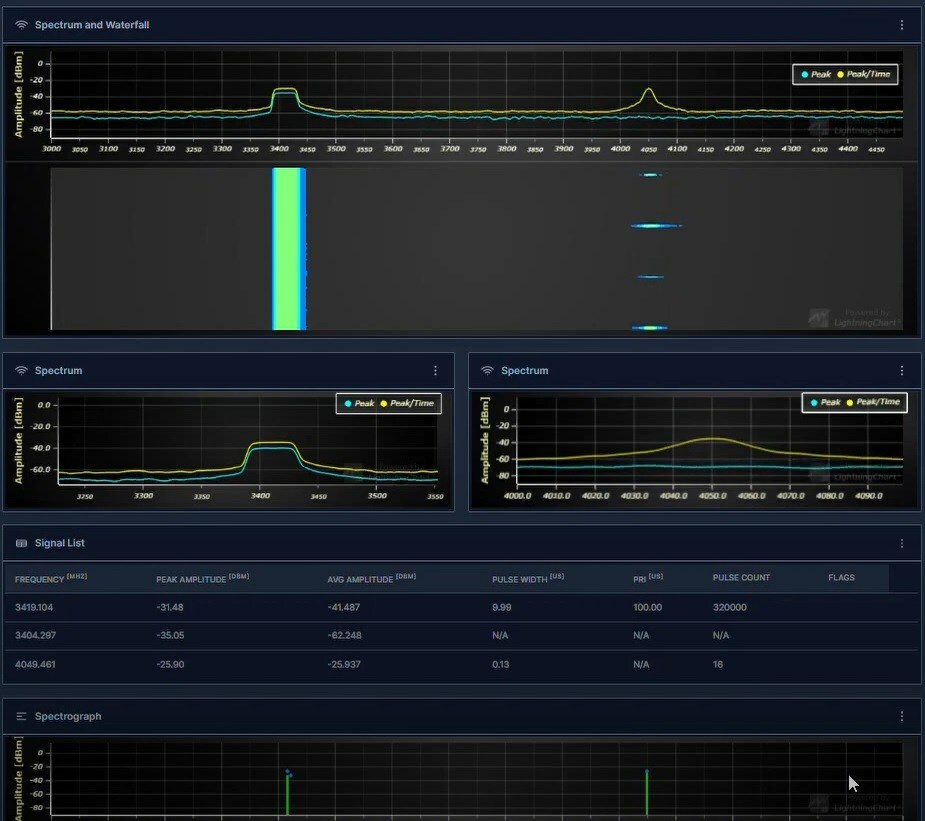Open three-dot menu of the 4000–4090 MHz Spectrum panel
This screenshot has height=821, width=925.
coord(902,371)
